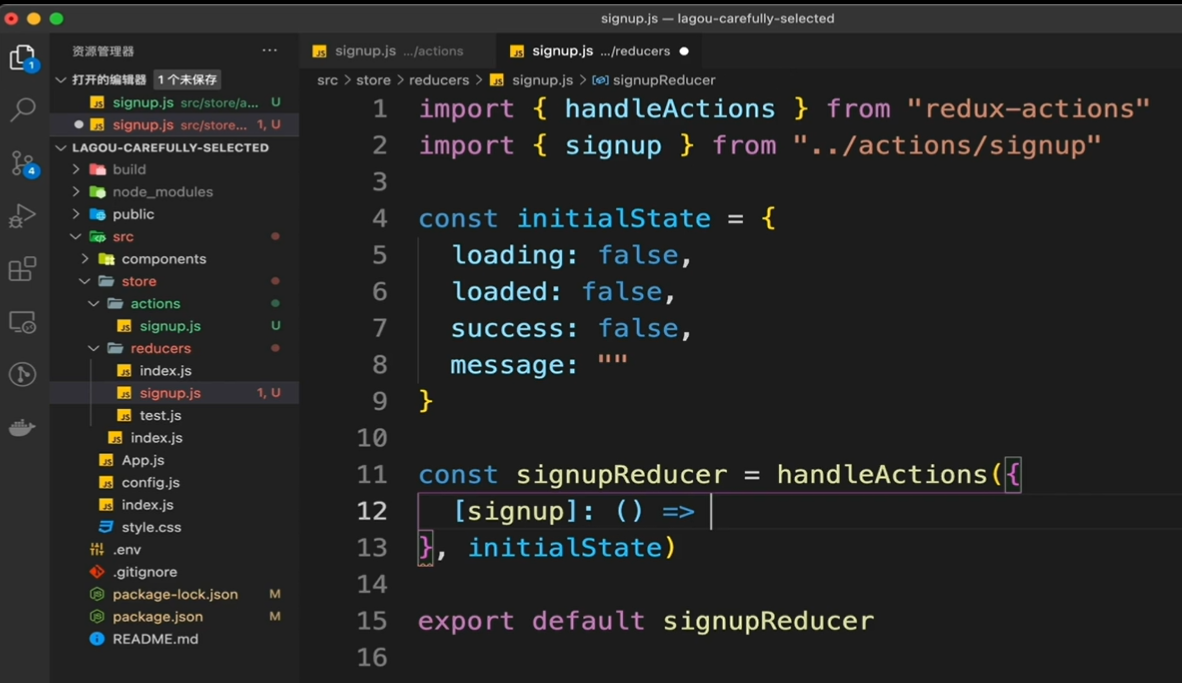Click '[signup]' on line 12
This screenshot has width=1182, height=683.
[515, 511]
